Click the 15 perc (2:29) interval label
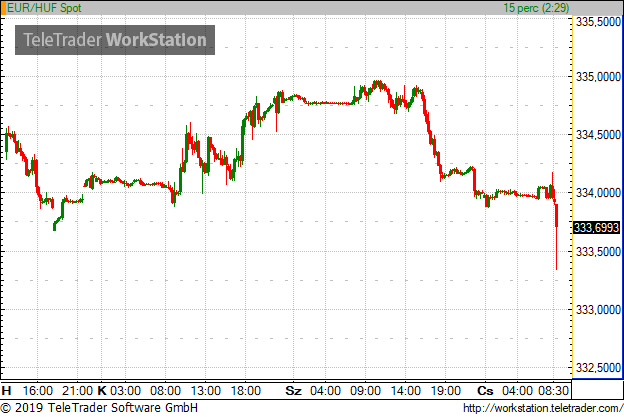Screen dimensions: 624x417 (x=536, y=8)
